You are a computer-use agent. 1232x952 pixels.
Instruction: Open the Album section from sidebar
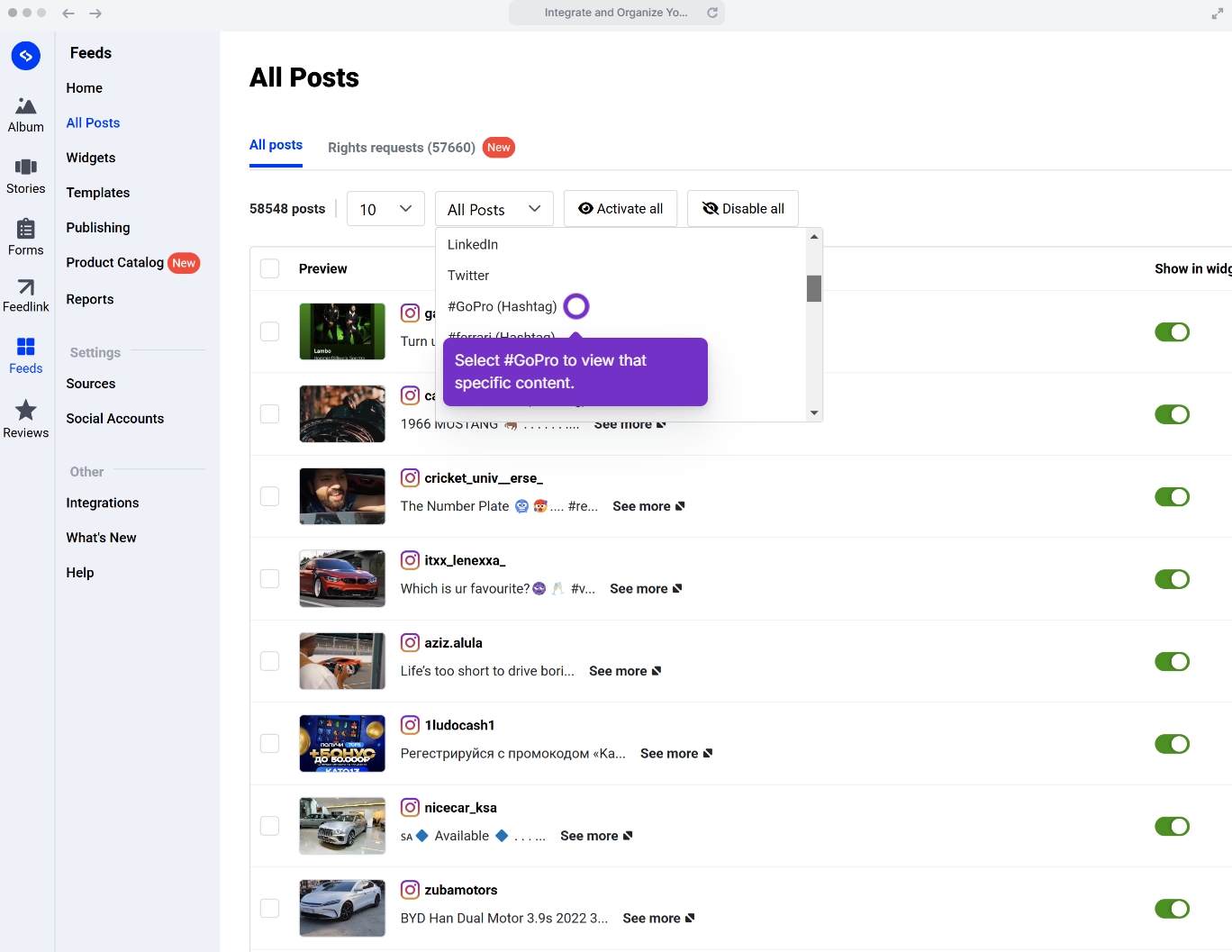click(x=25, y=113)
